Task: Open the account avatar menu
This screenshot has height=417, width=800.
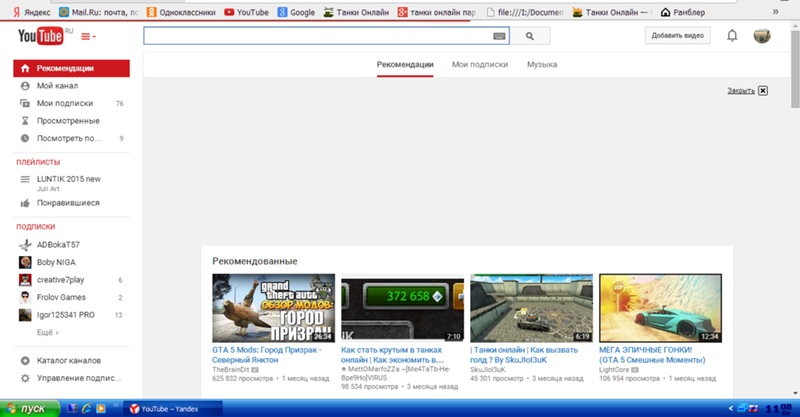Action: tap(762, 36)
